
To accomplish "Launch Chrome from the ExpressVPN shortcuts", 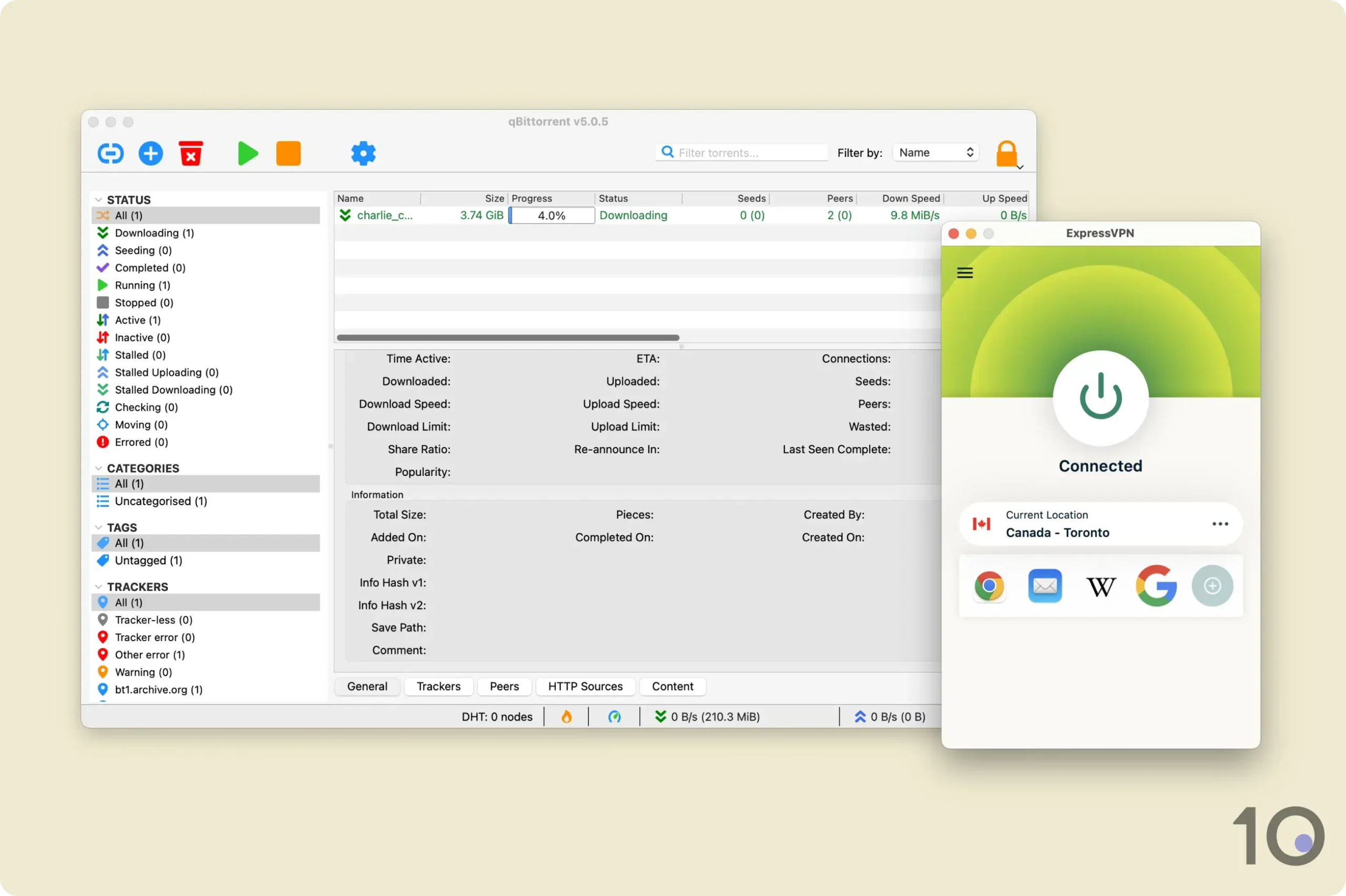I will tap(989, 586).
